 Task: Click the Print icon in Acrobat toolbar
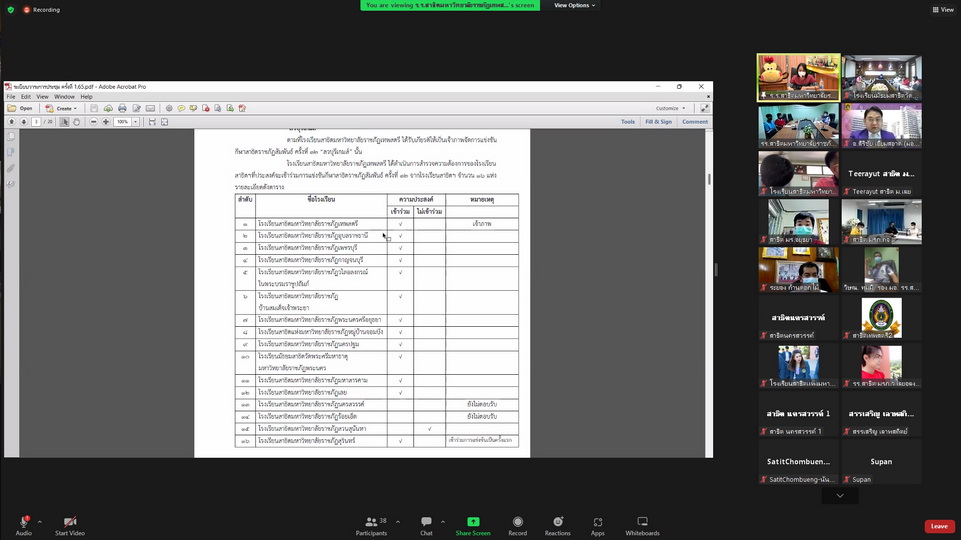(x=122, y=108)
